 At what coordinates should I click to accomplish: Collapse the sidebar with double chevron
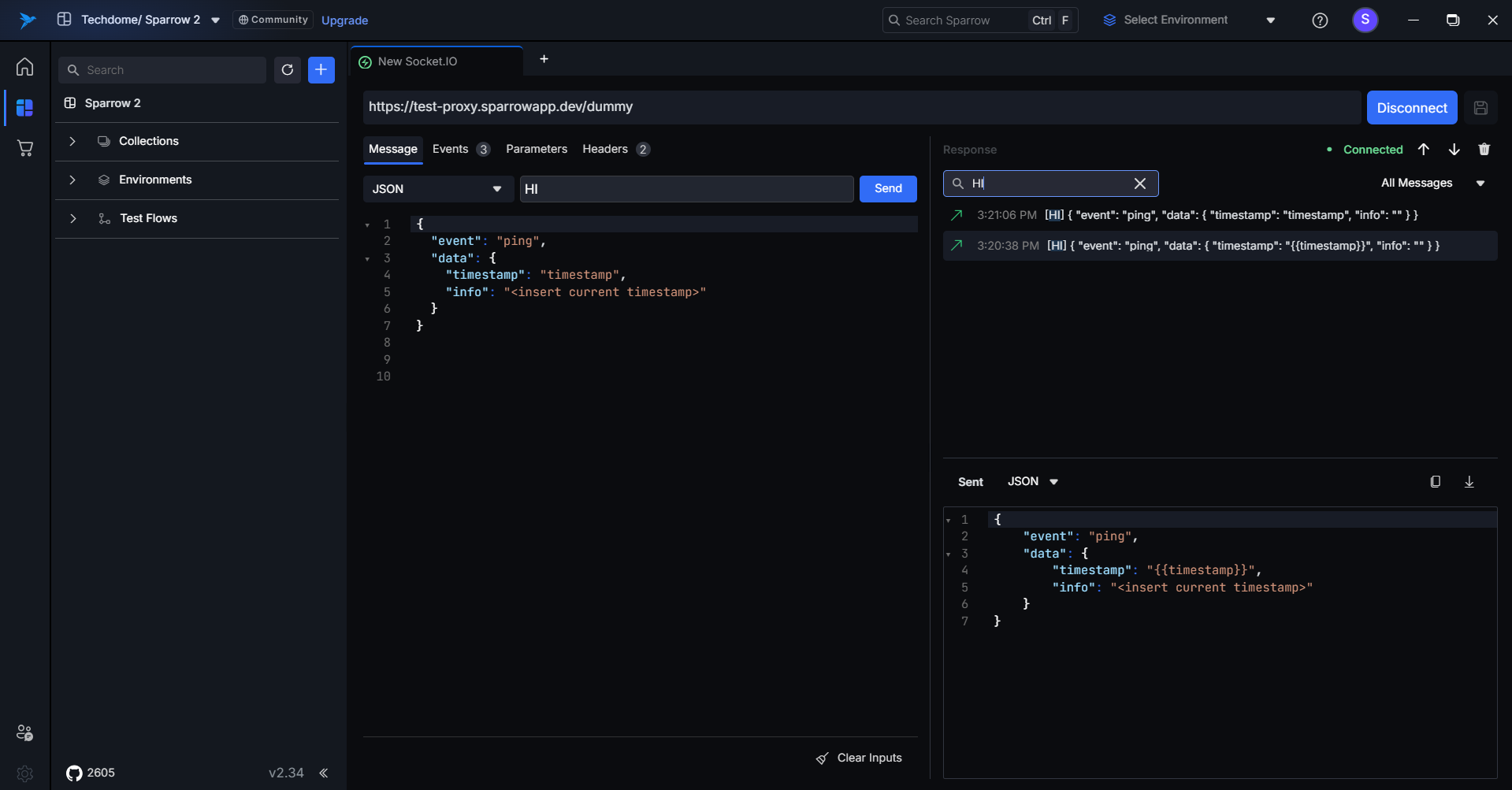pyautogui.click(x=324, y=773)
